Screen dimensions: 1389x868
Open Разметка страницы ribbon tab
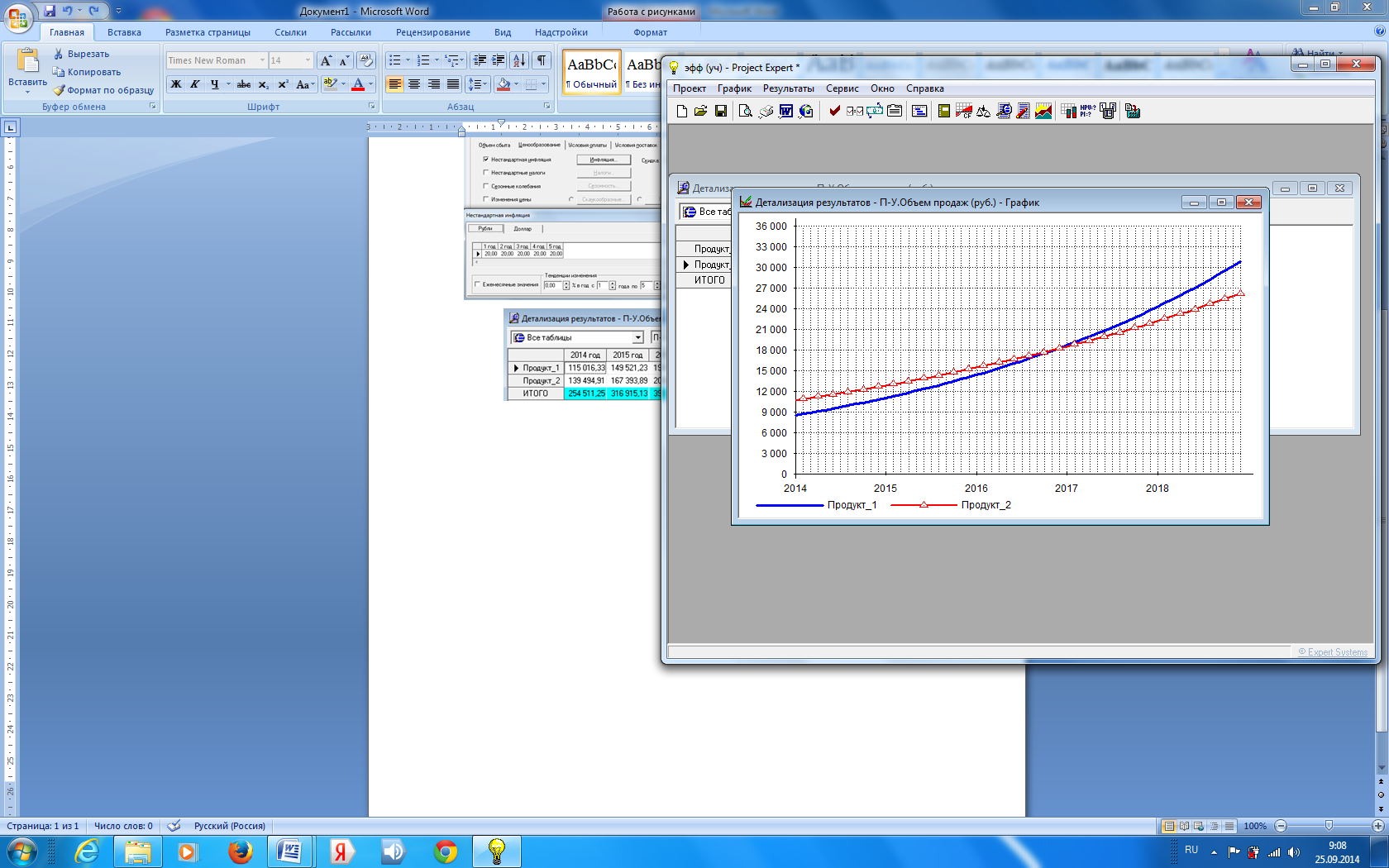(208, 32)
